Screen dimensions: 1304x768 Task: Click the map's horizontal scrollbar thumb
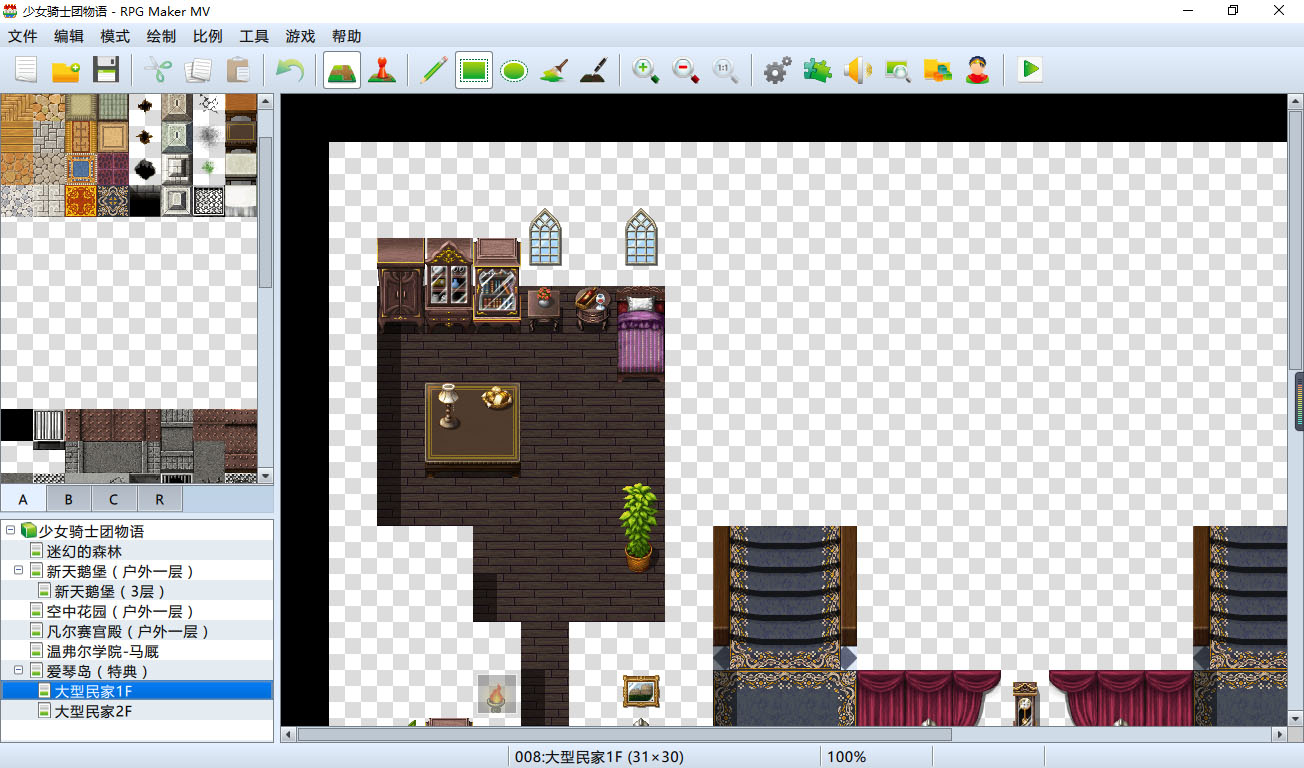pos(624,734)
